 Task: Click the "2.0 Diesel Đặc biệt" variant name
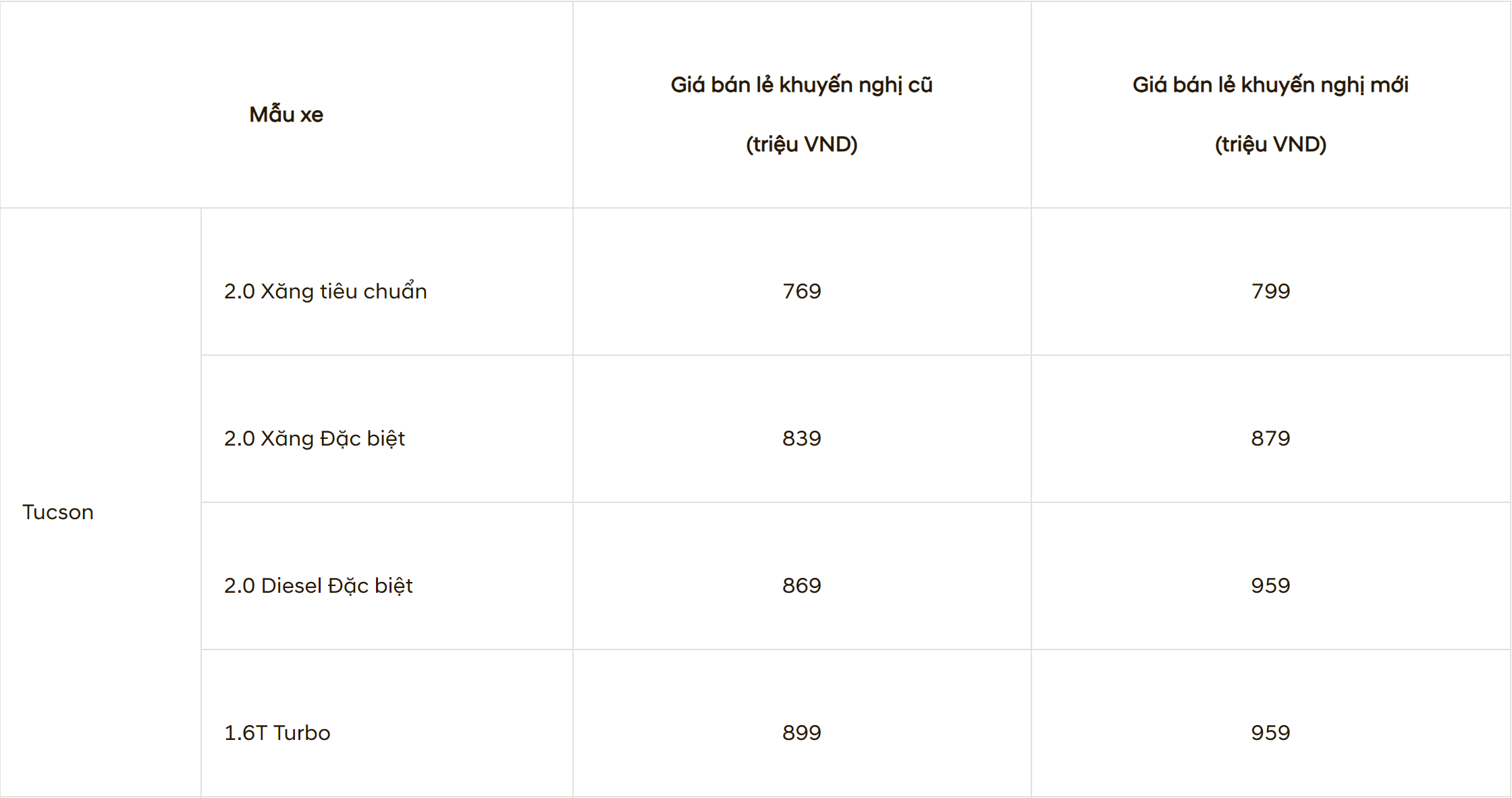click(x=318, y=585)
